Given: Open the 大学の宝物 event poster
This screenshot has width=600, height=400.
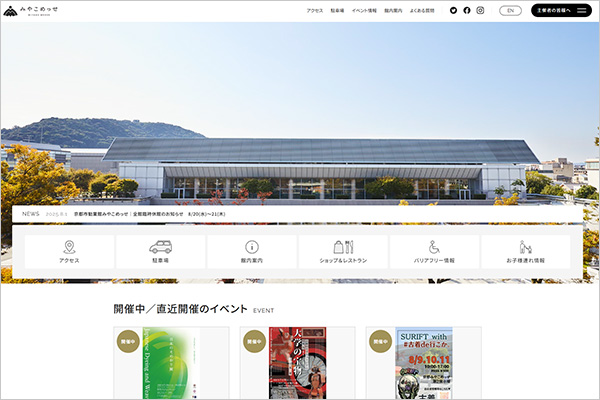Looking at the screenshot, I should click(x=297, y=363).
